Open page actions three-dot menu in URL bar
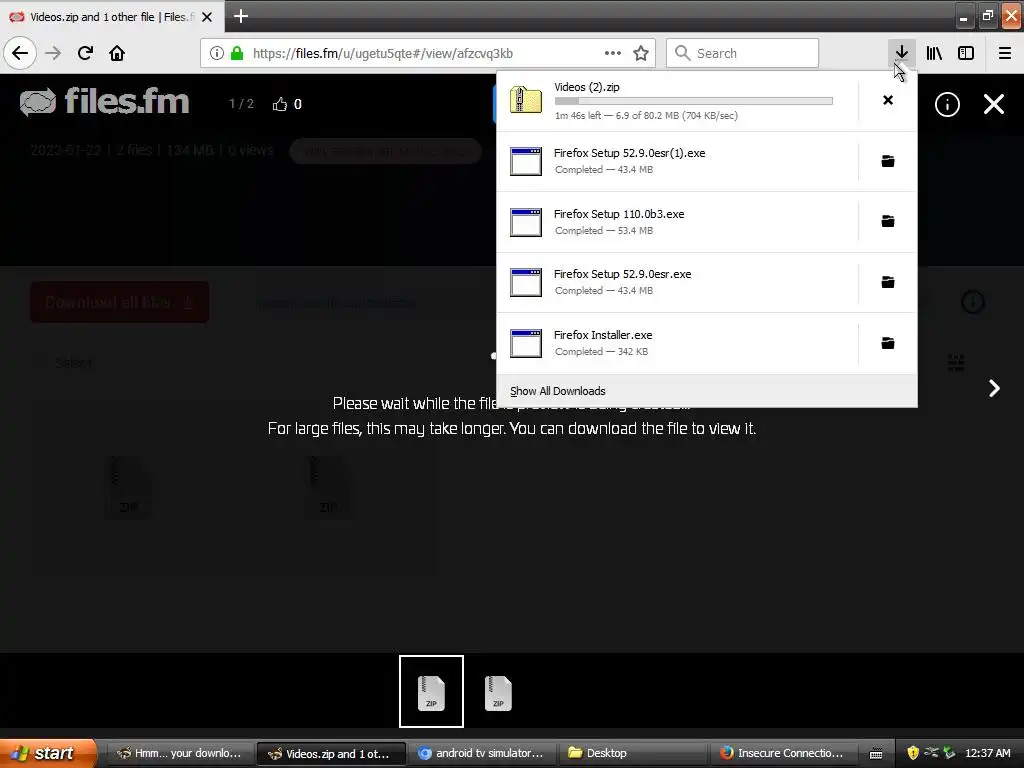 pos(613,54)
